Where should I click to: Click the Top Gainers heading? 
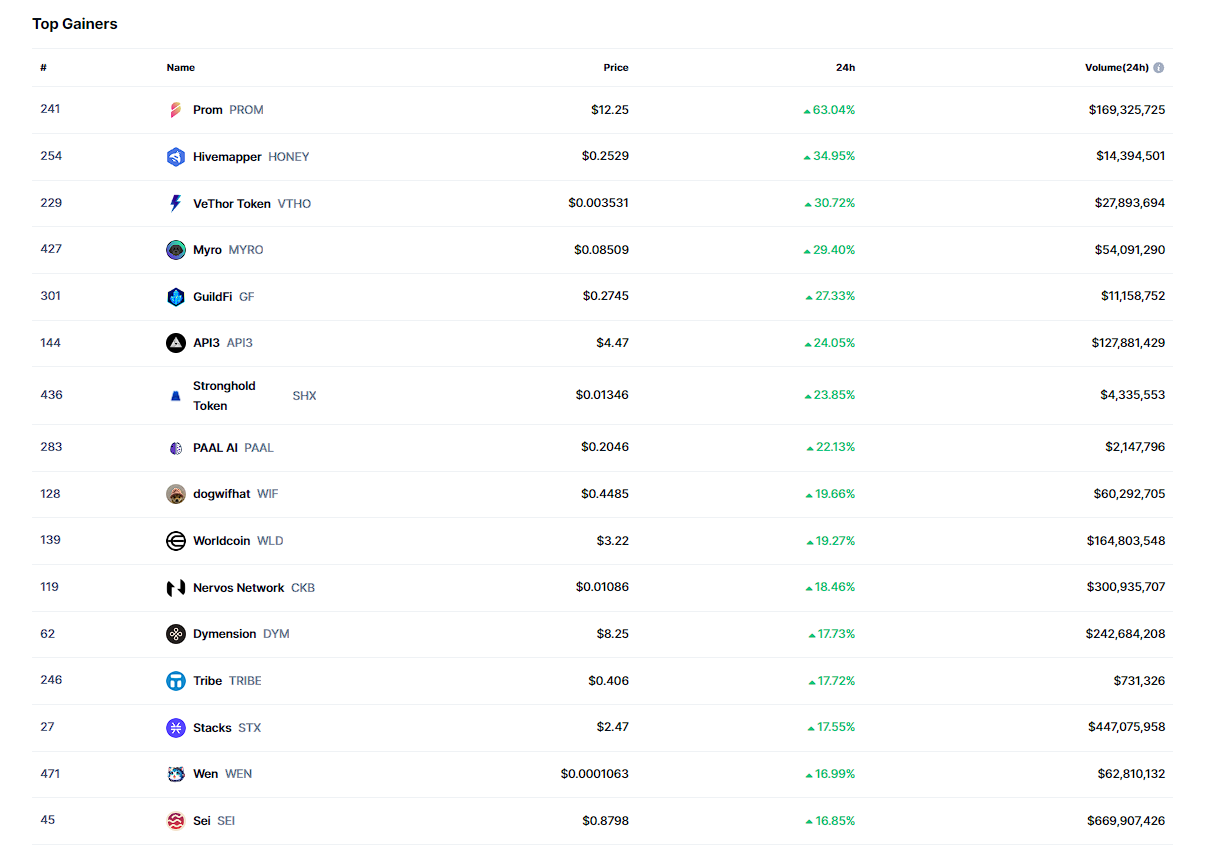(x=75, y=24)
